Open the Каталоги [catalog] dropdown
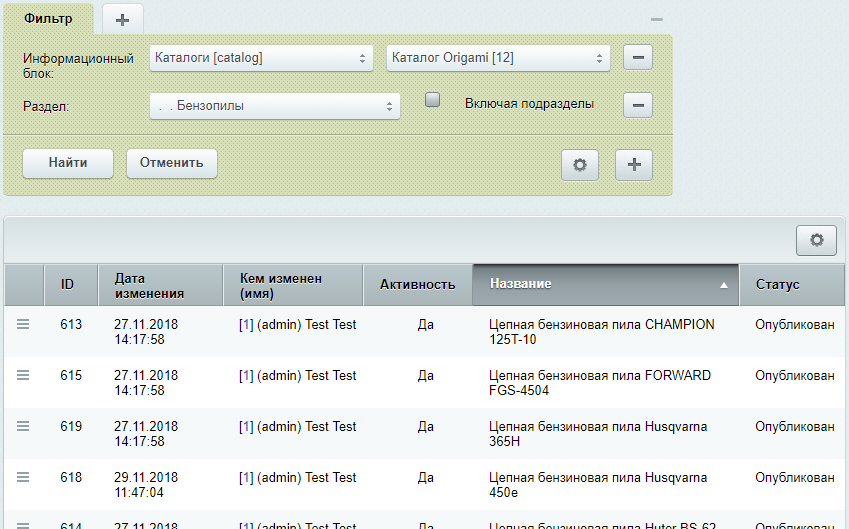This screenshot has height=529, width=849. pyautogui.click(x=261, y=58)
